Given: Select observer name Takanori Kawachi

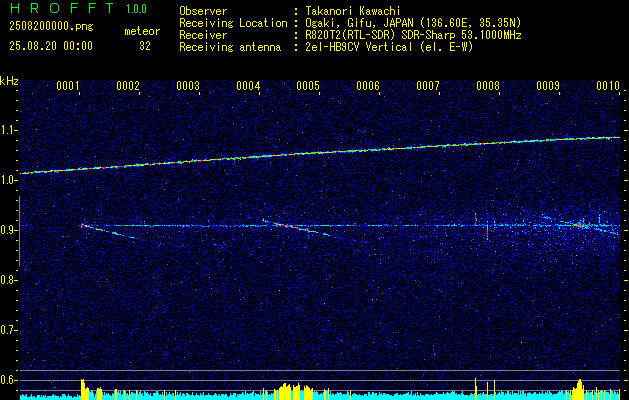Looking at the screenshot, I should pyautogui.click(x=353, y=11).
